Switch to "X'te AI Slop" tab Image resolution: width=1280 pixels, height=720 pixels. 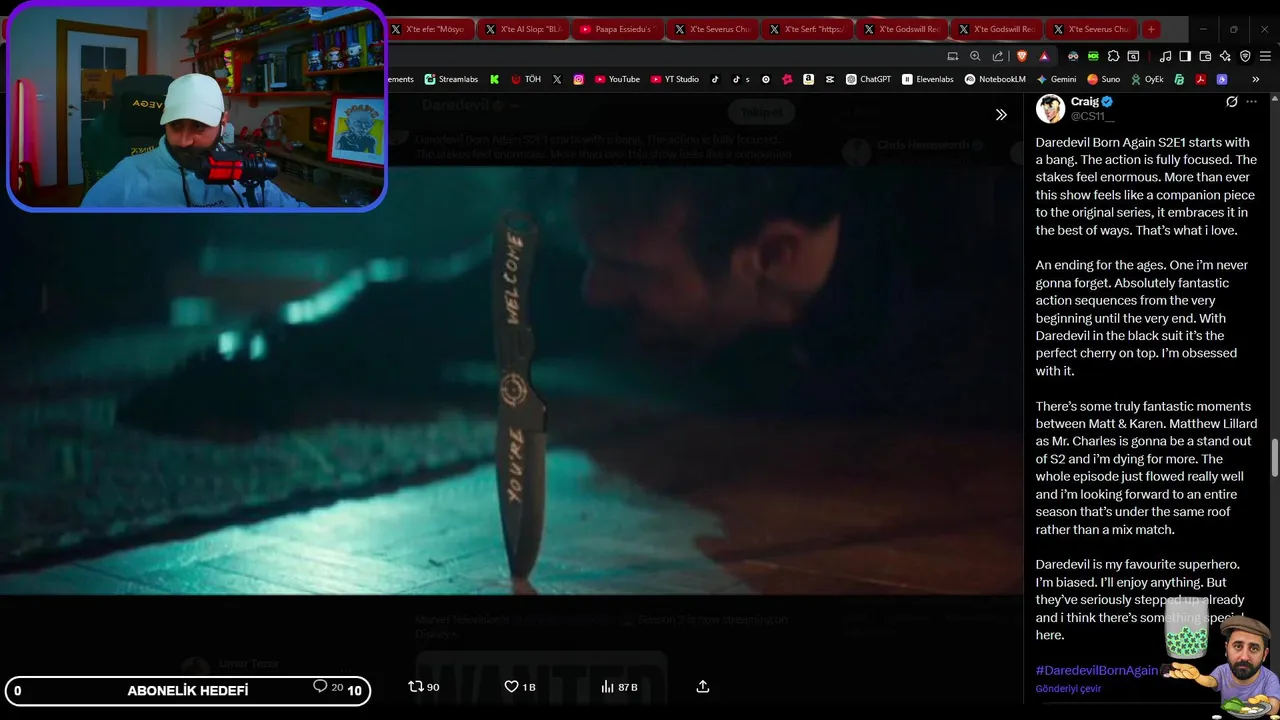pos(524,29)
